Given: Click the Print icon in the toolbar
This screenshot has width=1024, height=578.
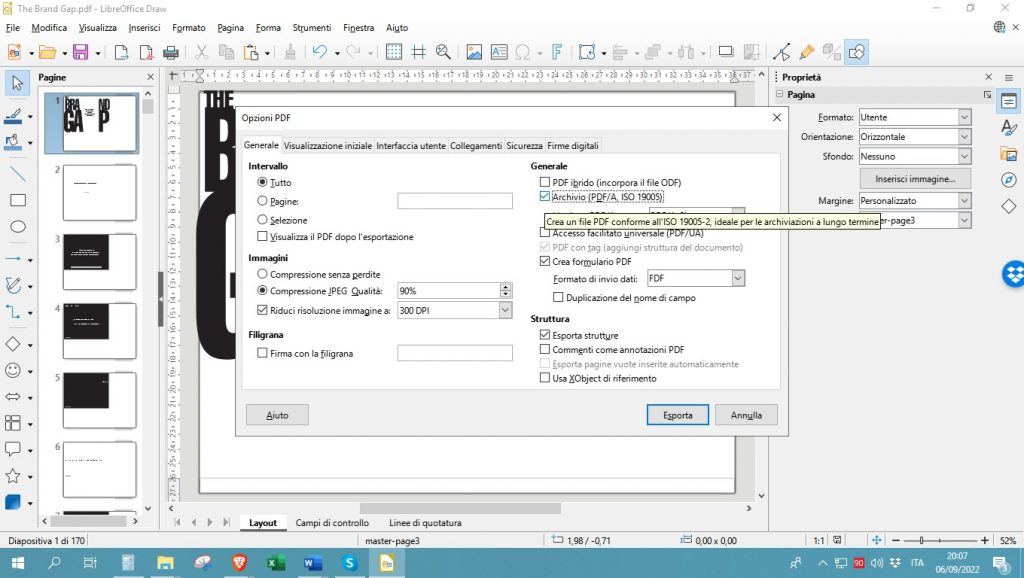Looking at the screenshot, I should (x=170, y=52).
